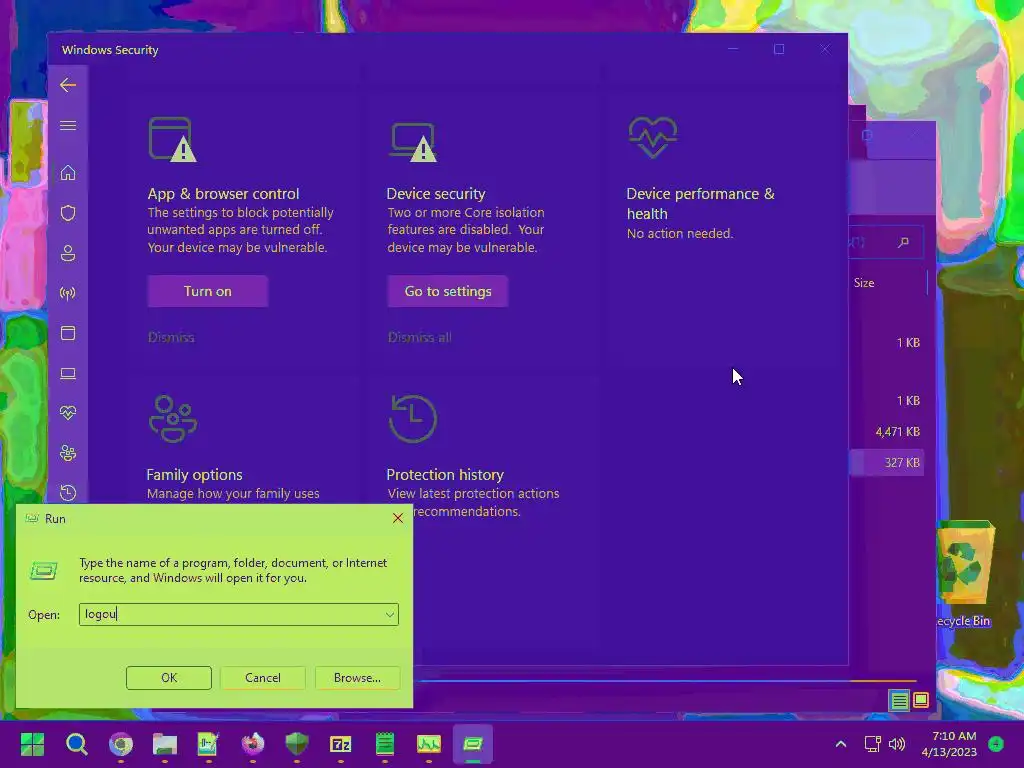
Task: Select the Run app in the taskbar
Action: pyautogui.click(x=473, y=744)
